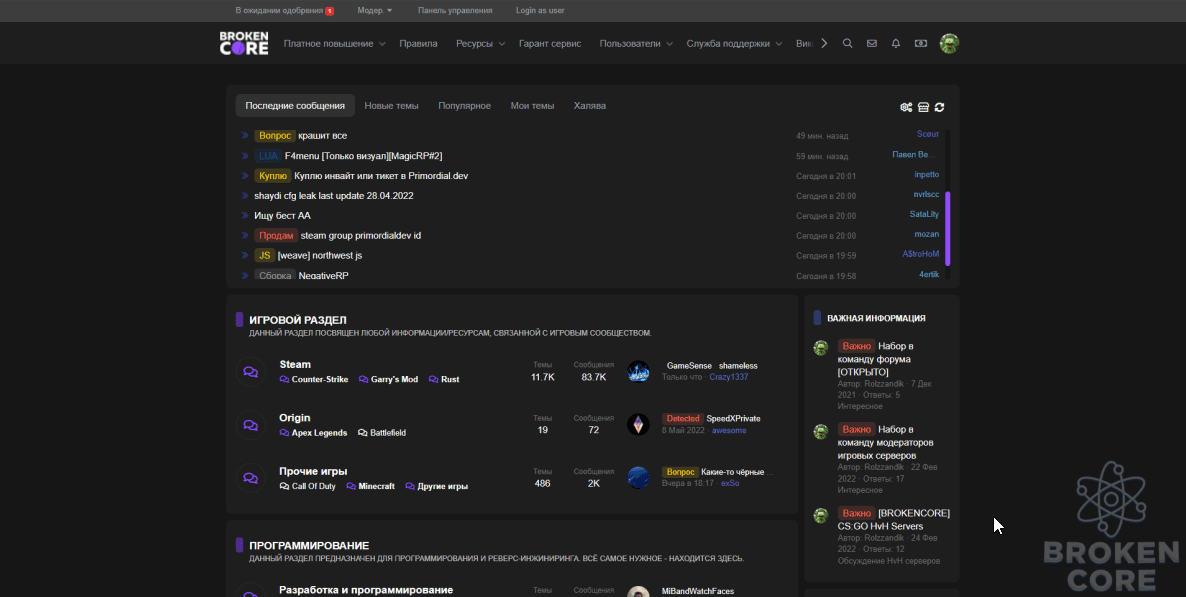Select the Халява tab
This screenshot has width=1186, height=597.
590,106
